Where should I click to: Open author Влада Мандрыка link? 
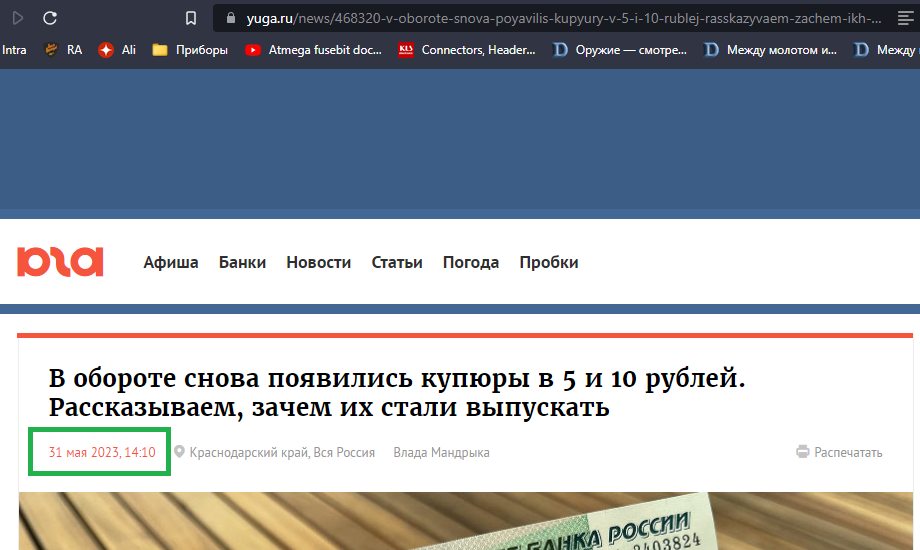(441, 453)
